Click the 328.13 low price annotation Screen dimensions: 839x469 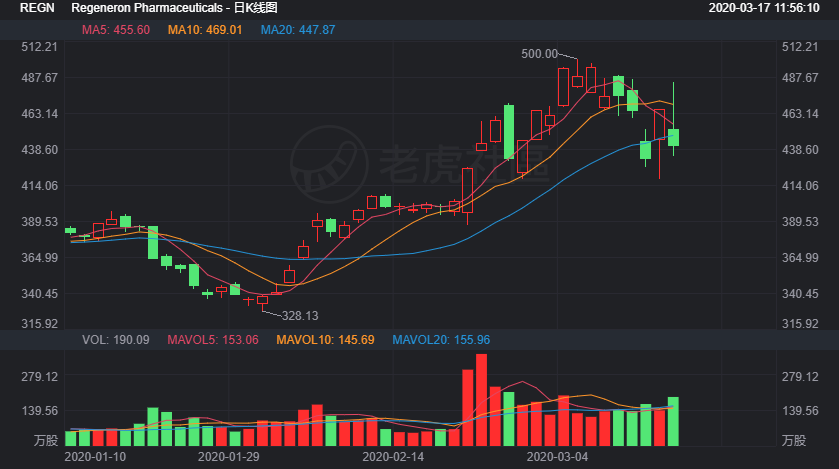point(300,316)
